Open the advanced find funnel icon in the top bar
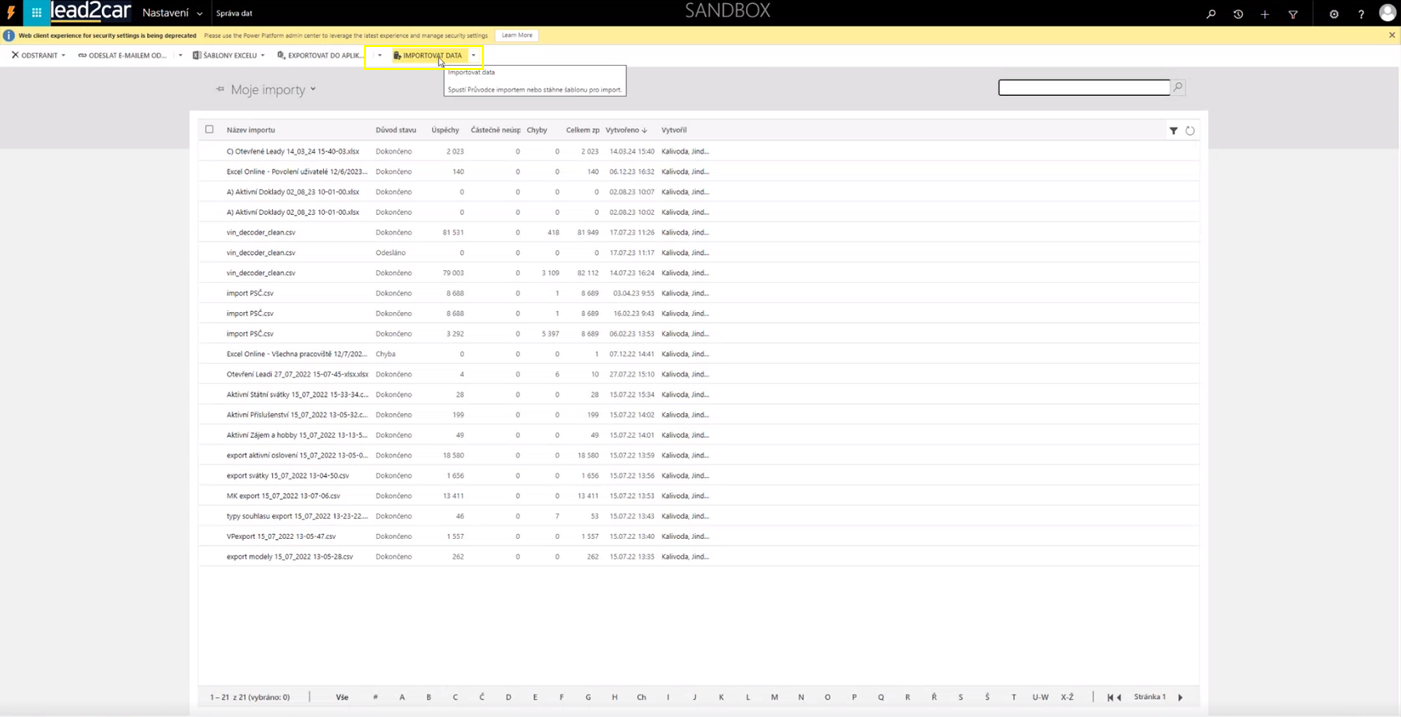1401x717 pixels. pos(1293,14)
